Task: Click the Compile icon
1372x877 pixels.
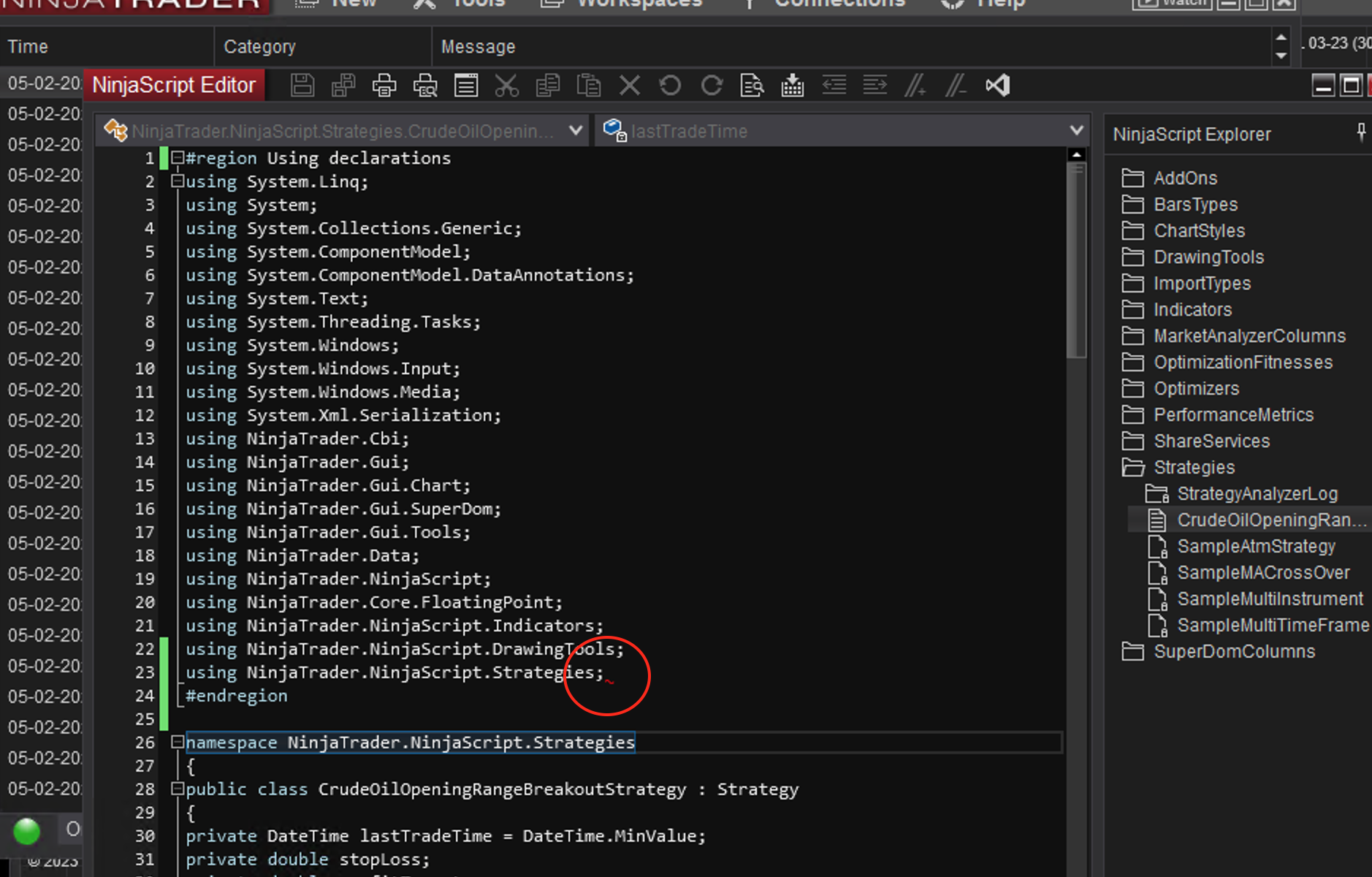Action: 793,86
